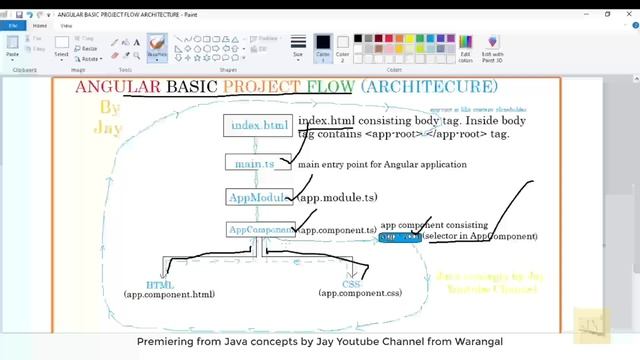Pick the Rectangle shape
640x360 pixels.
click(207, 39)
